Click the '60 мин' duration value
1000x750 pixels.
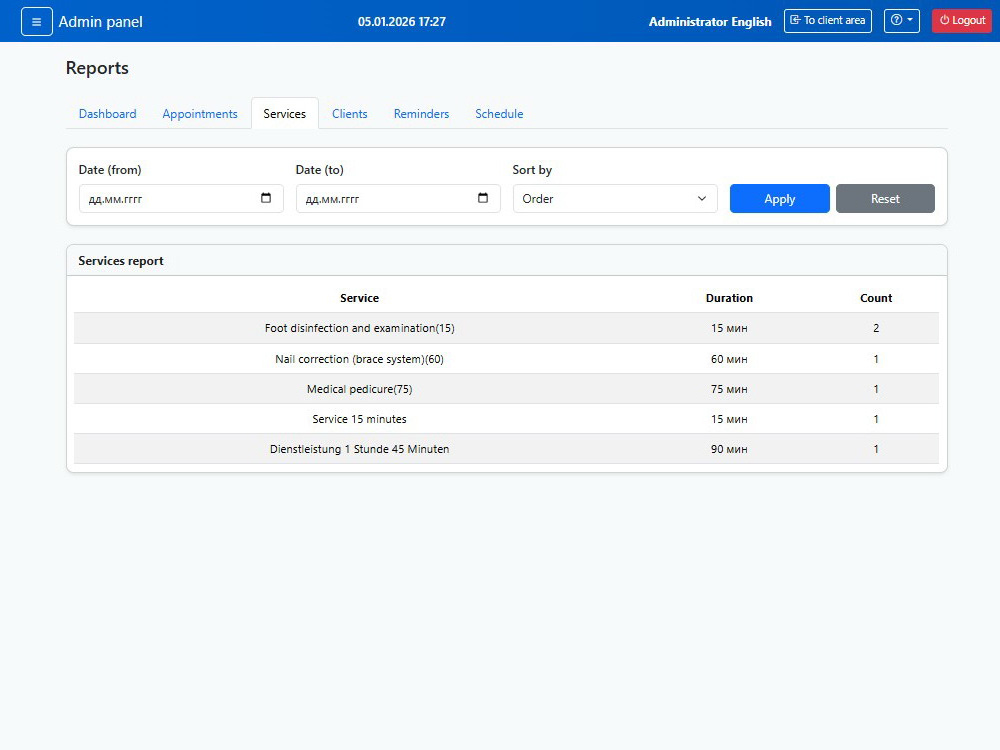pyautogui.click(x=729, y=359)
